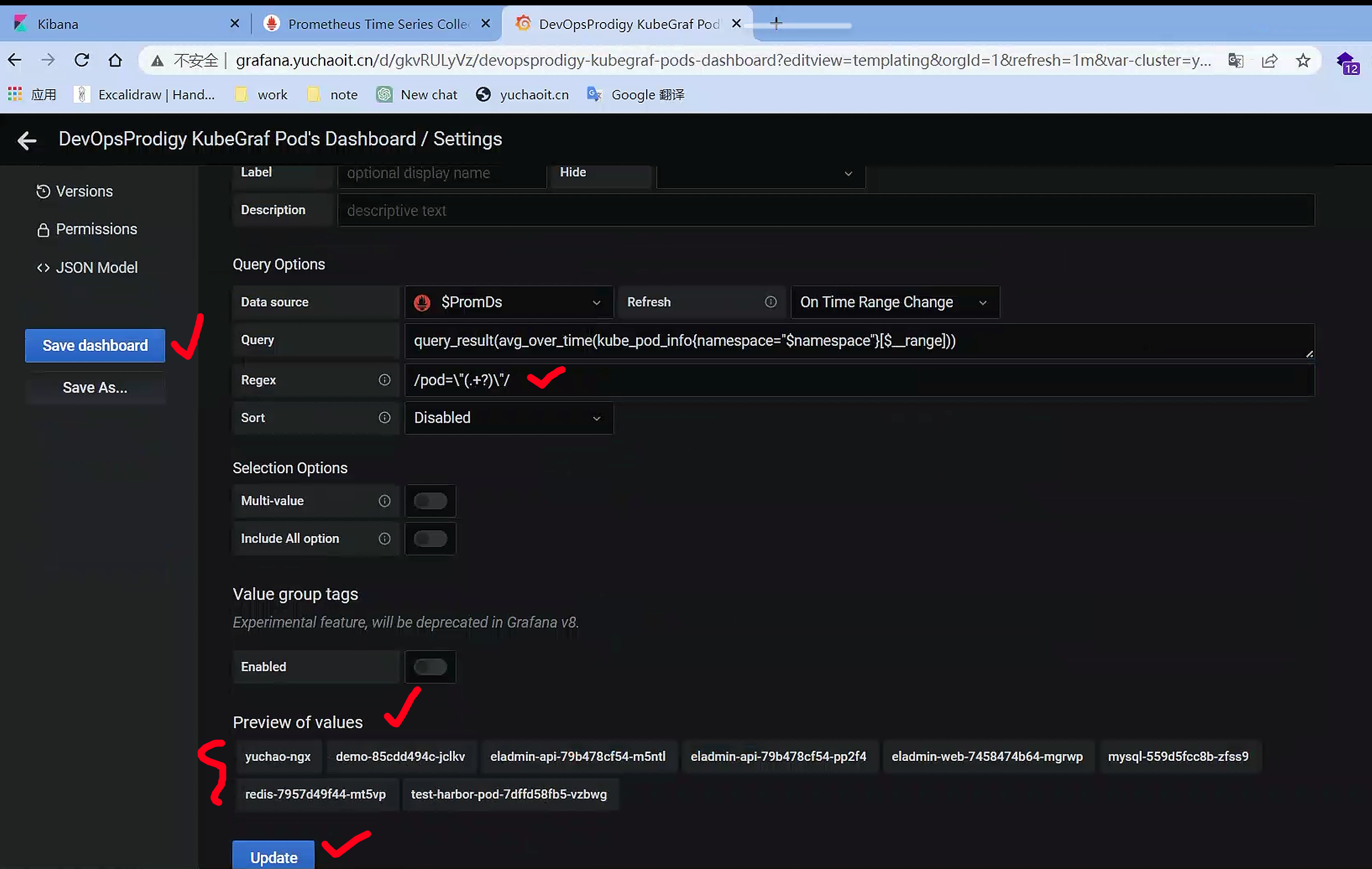Viewport: 1372px width, 869px height.
Task: Open JSON Model settings section
Action: [96, 268]
